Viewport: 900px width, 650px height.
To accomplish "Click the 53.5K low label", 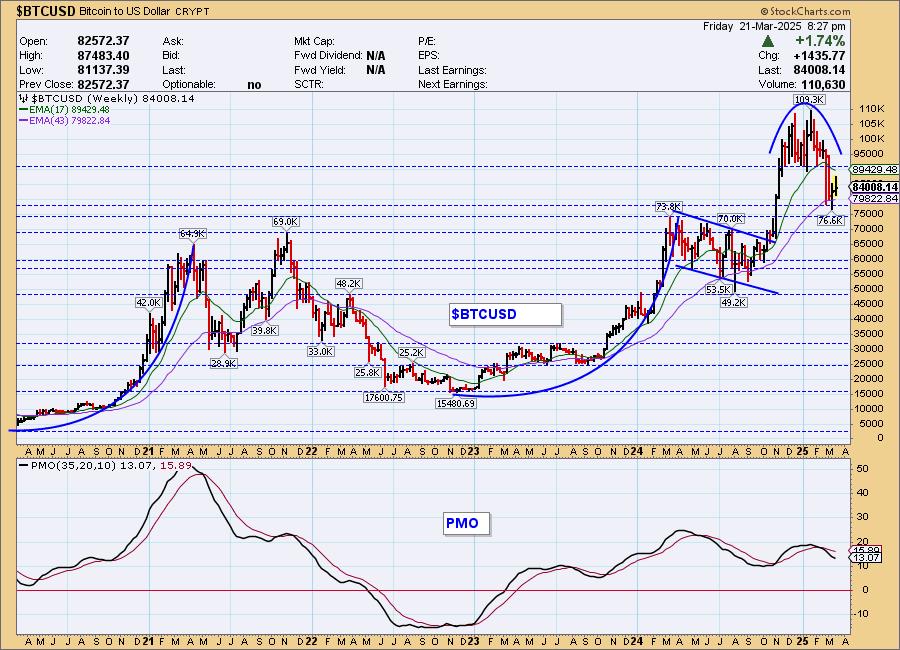I will [x=718, y=289].
